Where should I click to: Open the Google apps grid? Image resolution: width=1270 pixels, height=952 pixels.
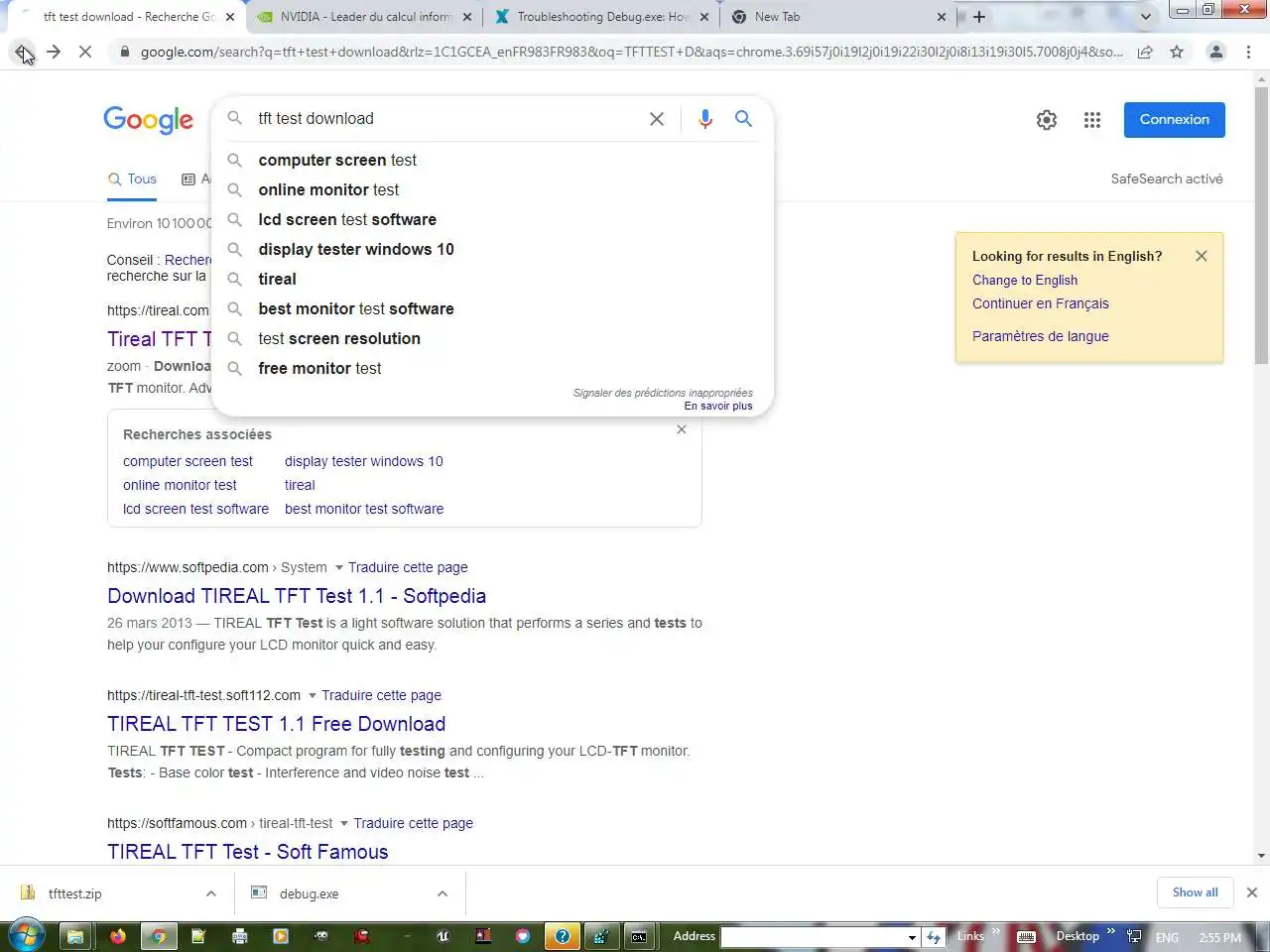pos(1092,120)
